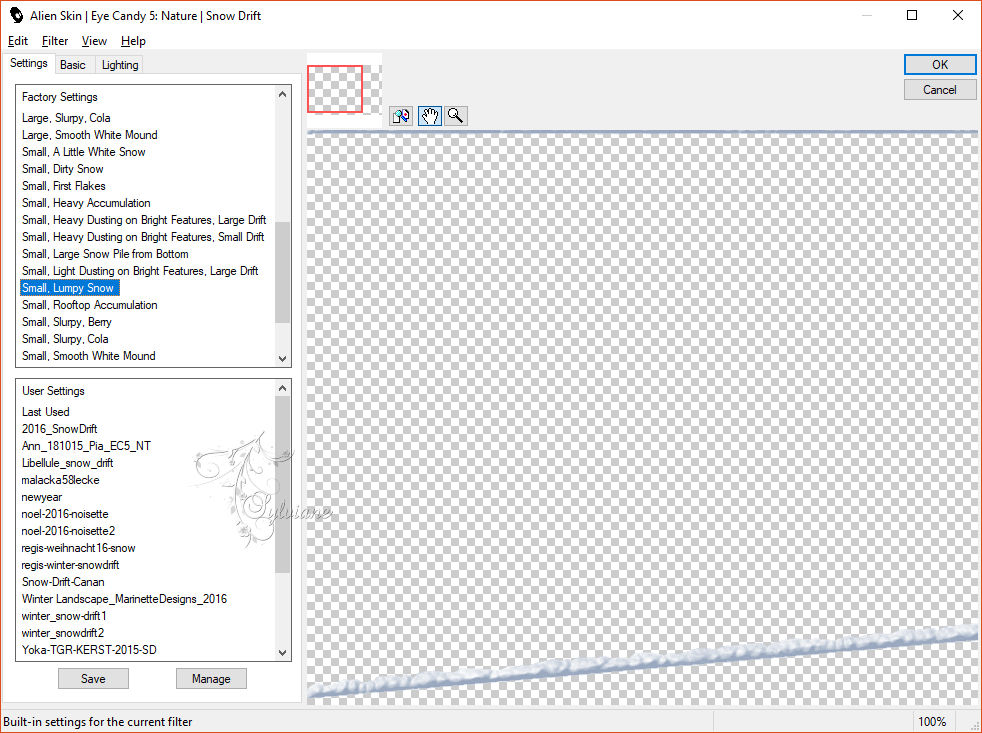Viewport: 982px width, 733px height.
Task: Select user setting 'noel-2016-noisette'
Action: [x=65, y=514]
